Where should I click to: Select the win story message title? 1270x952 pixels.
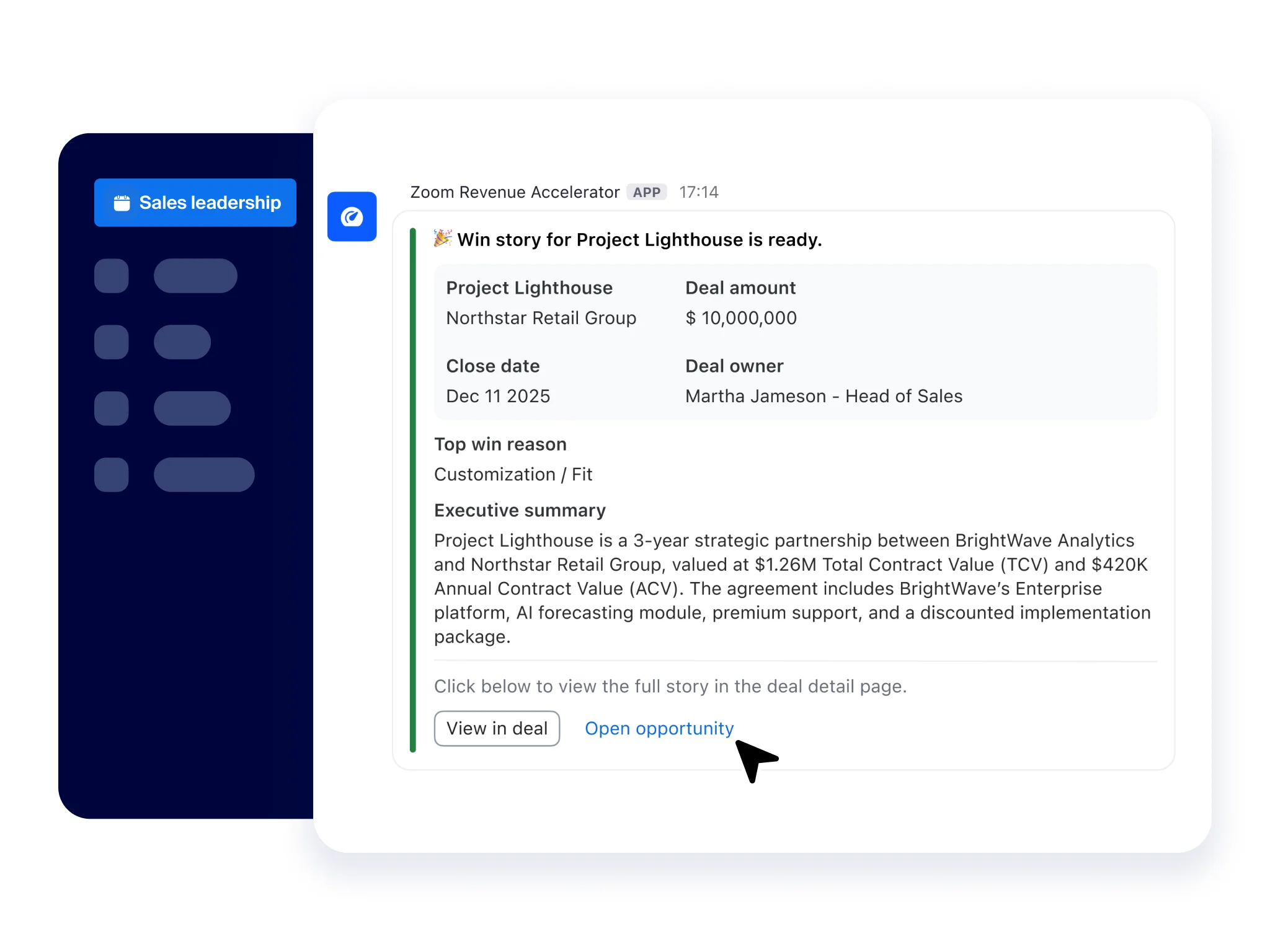(639, 239)
